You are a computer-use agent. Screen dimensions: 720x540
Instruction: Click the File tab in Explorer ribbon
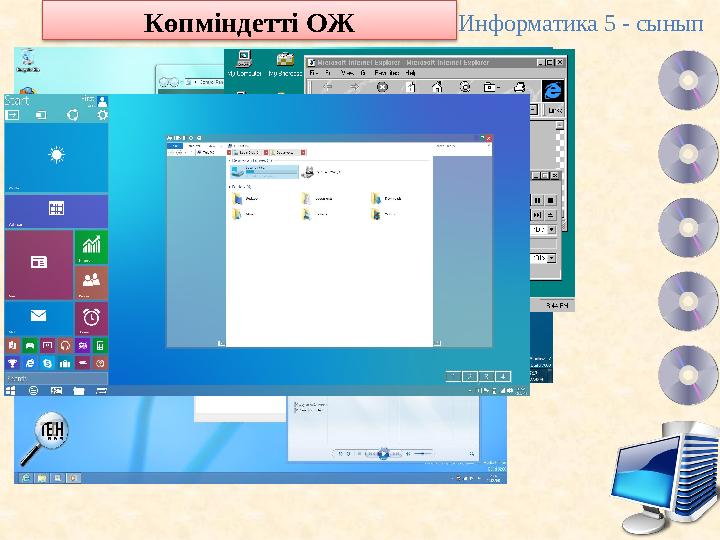pyautogui.click(x=174, y=146)
